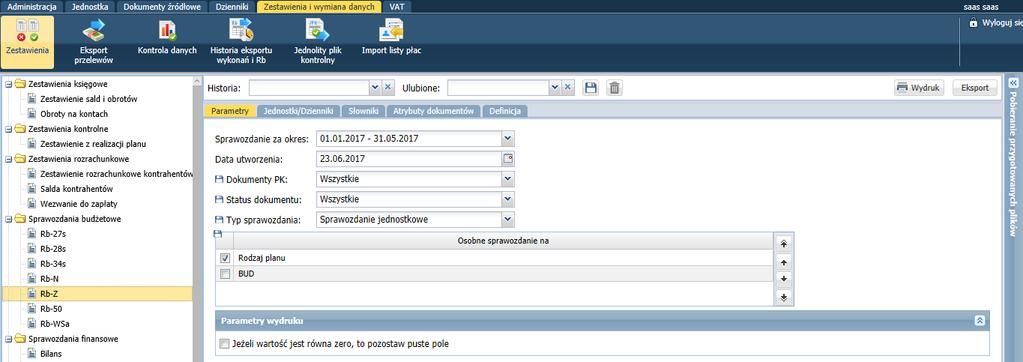Select Zestawienie sald i obrotów
The width and height of the screenshot is (1023, 362).
point(89,99)
